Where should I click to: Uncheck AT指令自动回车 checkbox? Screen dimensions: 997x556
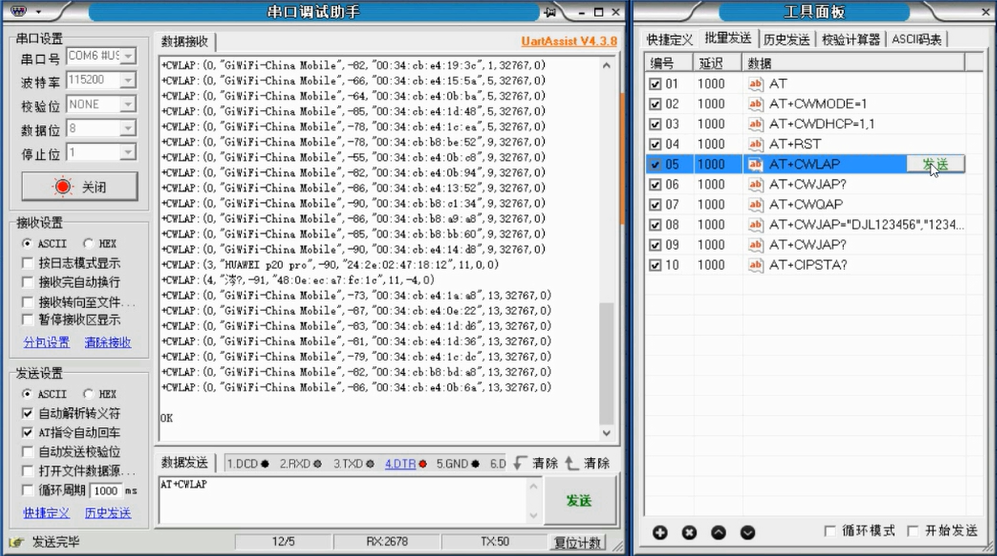click(x=27, y=433)
